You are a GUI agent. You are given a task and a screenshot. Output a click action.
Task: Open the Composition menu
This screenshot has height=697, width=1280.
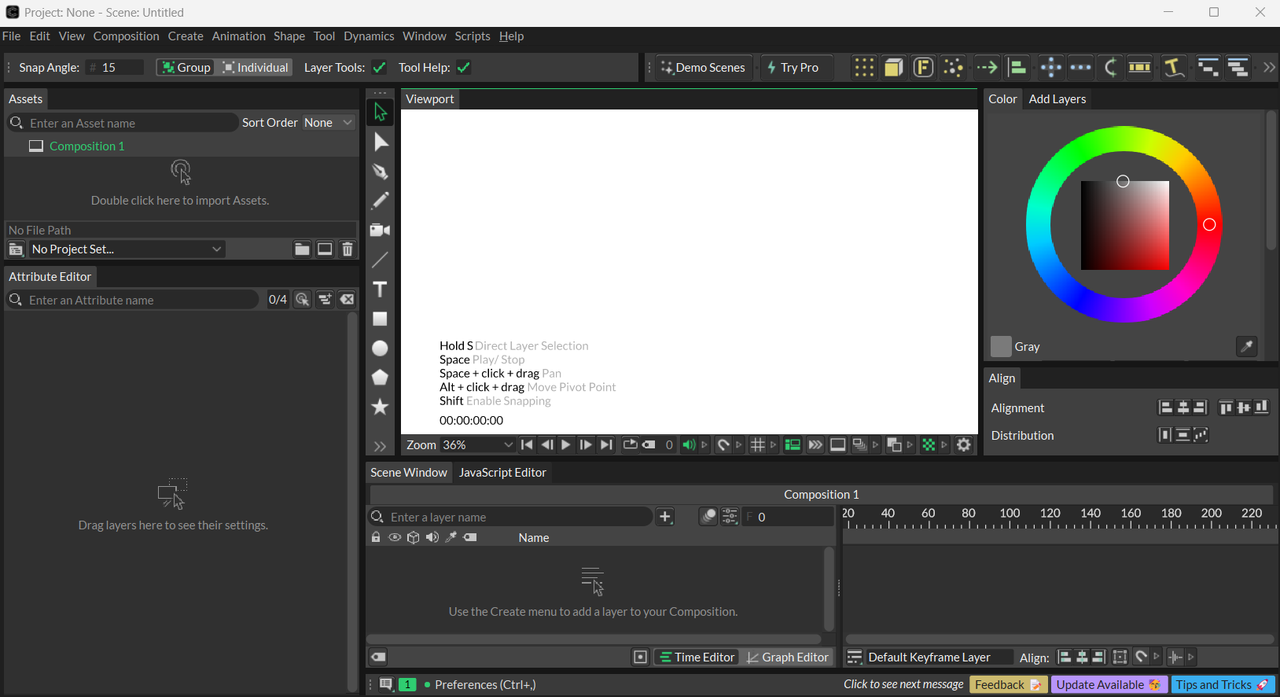(x=126, y=36)
